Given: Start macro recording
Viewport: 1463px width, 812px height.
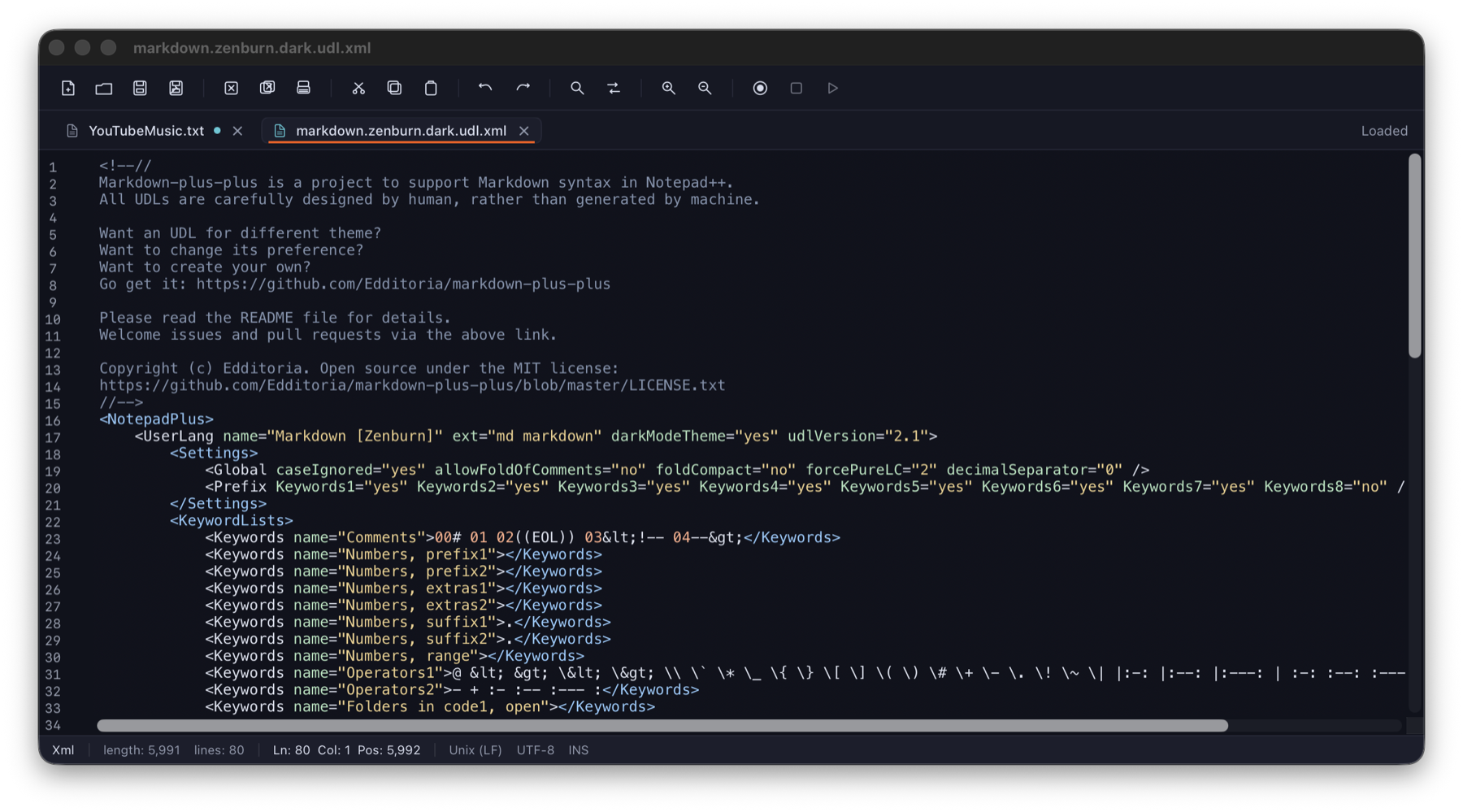Looking at the screenshot, I should (760, 88).
